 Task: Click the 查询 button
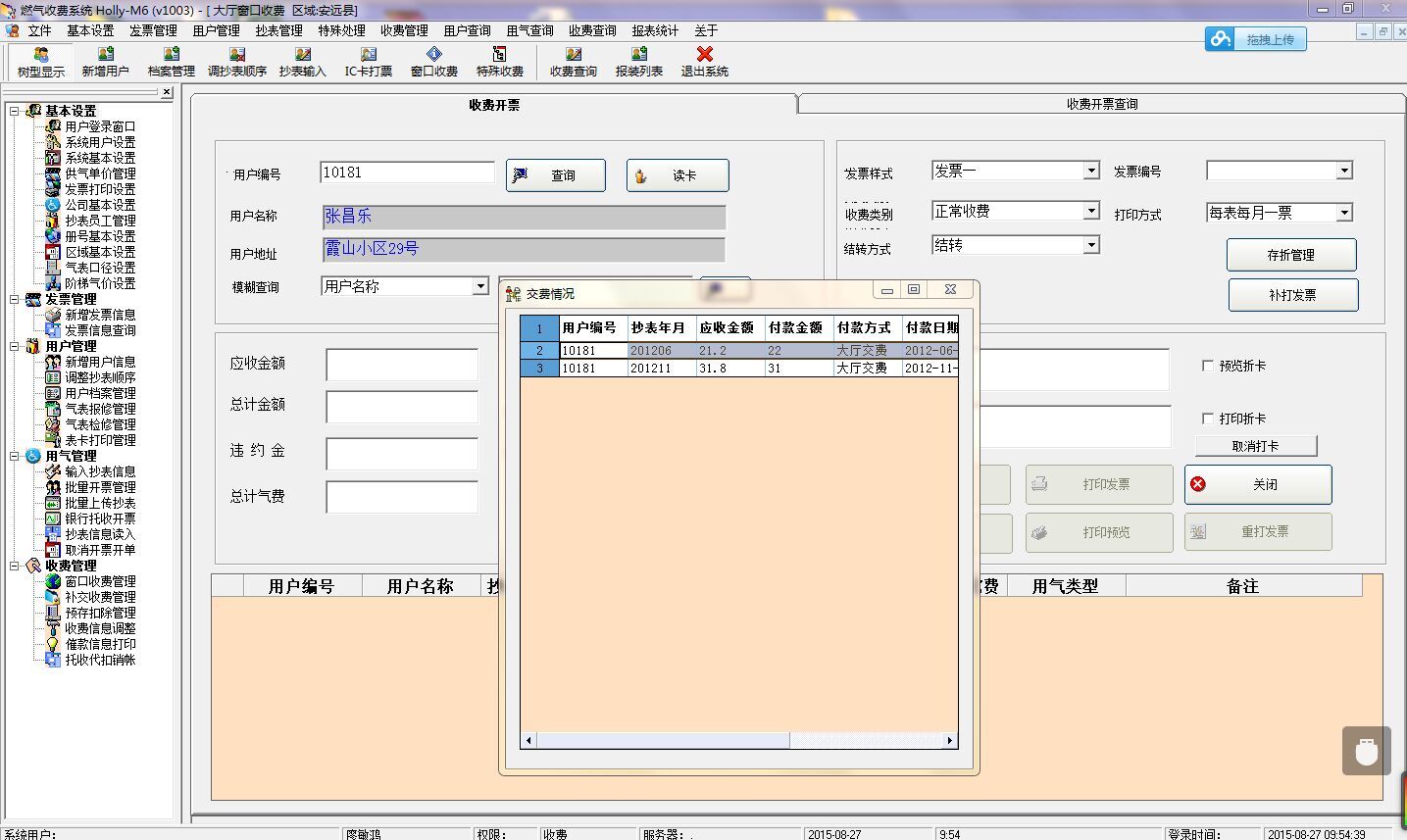[555, 175]
